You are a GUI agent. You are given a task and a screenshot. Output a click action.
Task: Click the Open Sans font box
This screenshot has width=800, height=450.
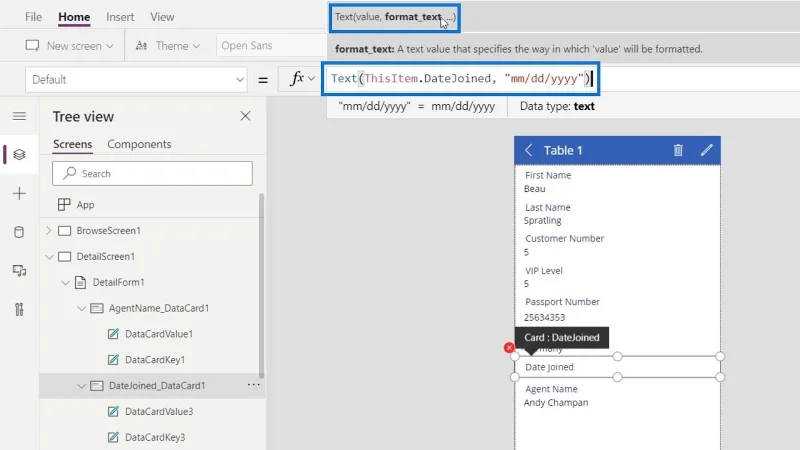tap(271, 45)
